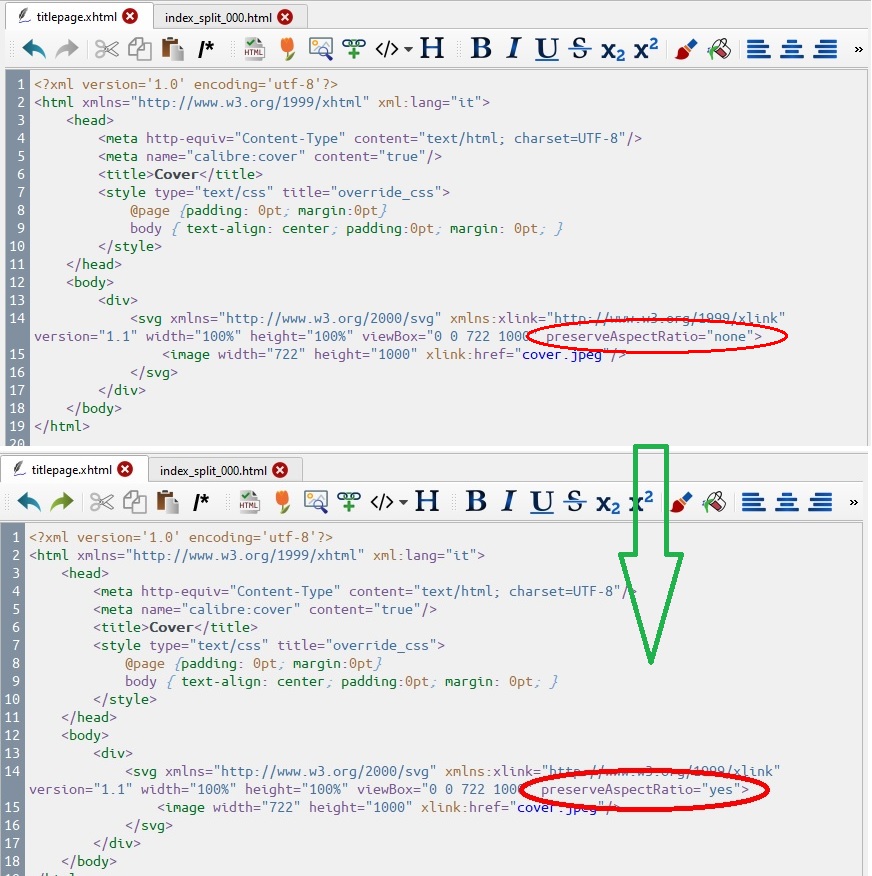Align text left in top editor toolbar
This screenshot has width=872, height=876.
pos(759,49)
